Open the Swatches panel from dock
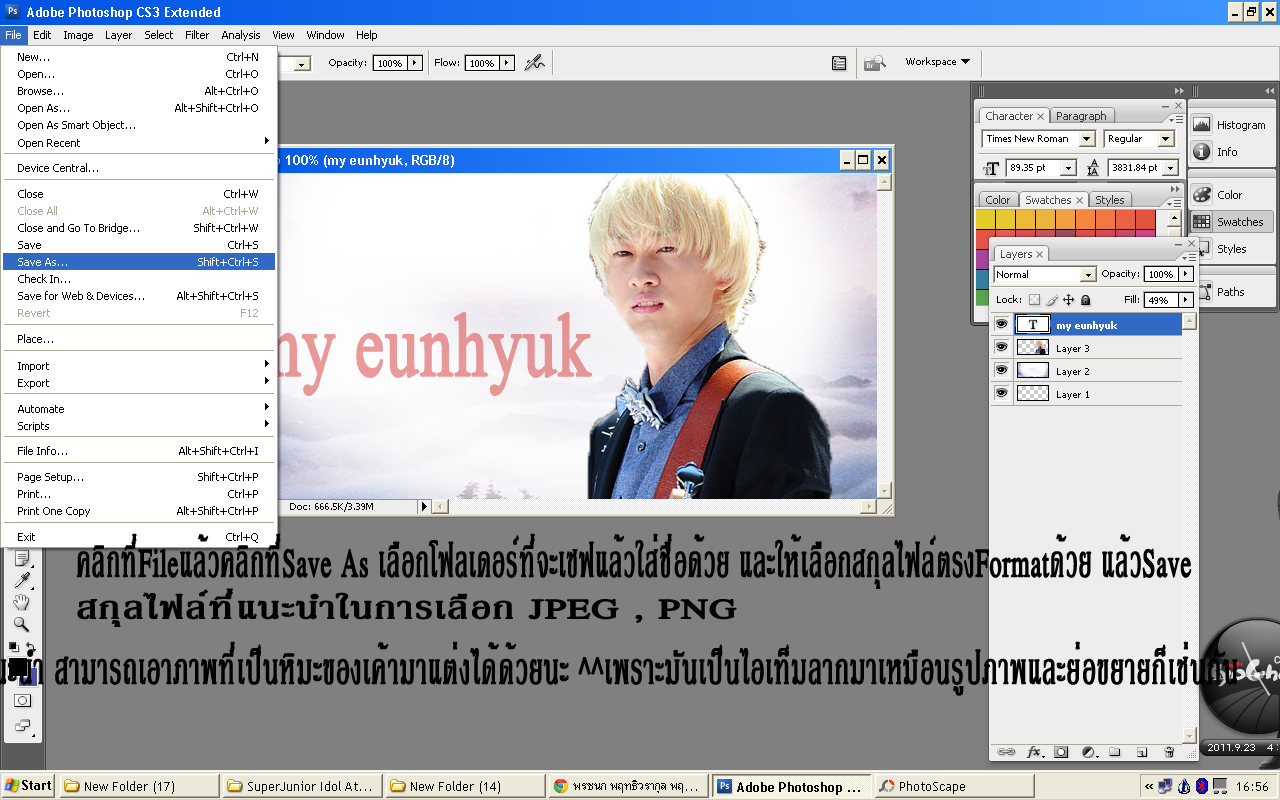Screen dimensions: 1280x800 (x=1229, y=222)
